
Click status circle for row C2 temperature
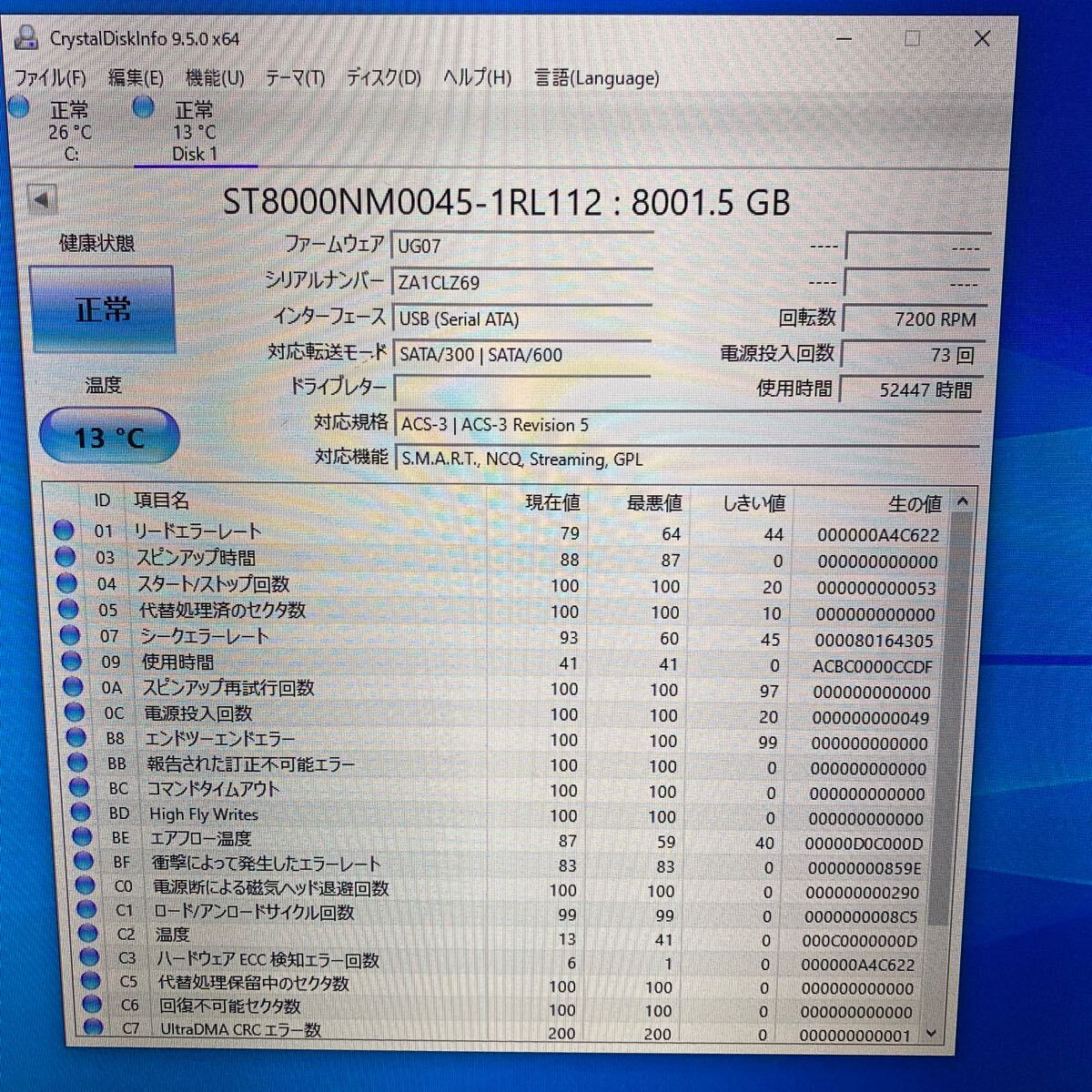tap(88, 934)
